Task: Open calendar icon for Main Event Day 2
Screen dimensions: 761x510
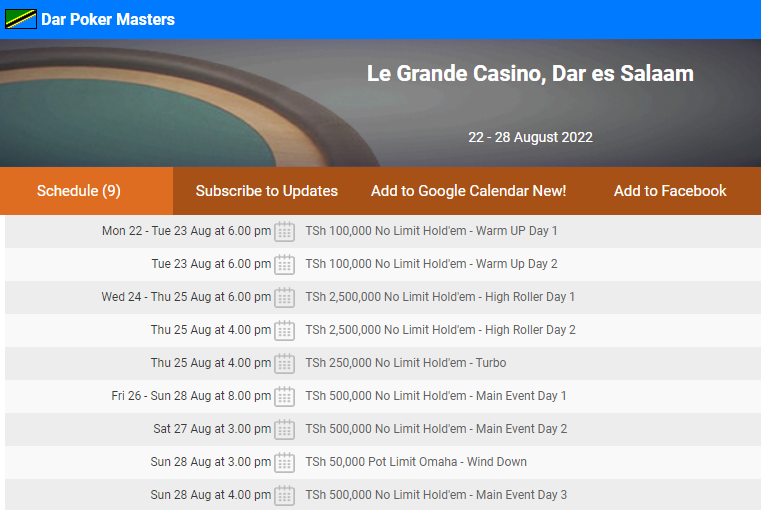Action: 284,429
